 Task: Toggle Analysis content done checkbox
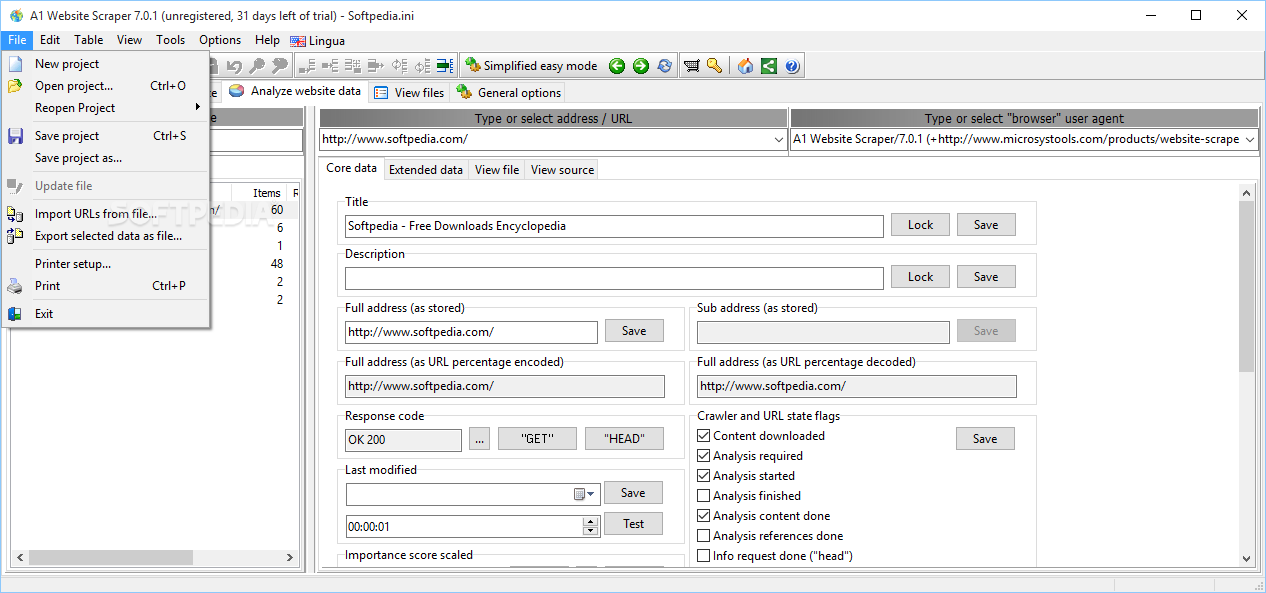[704, 516]
